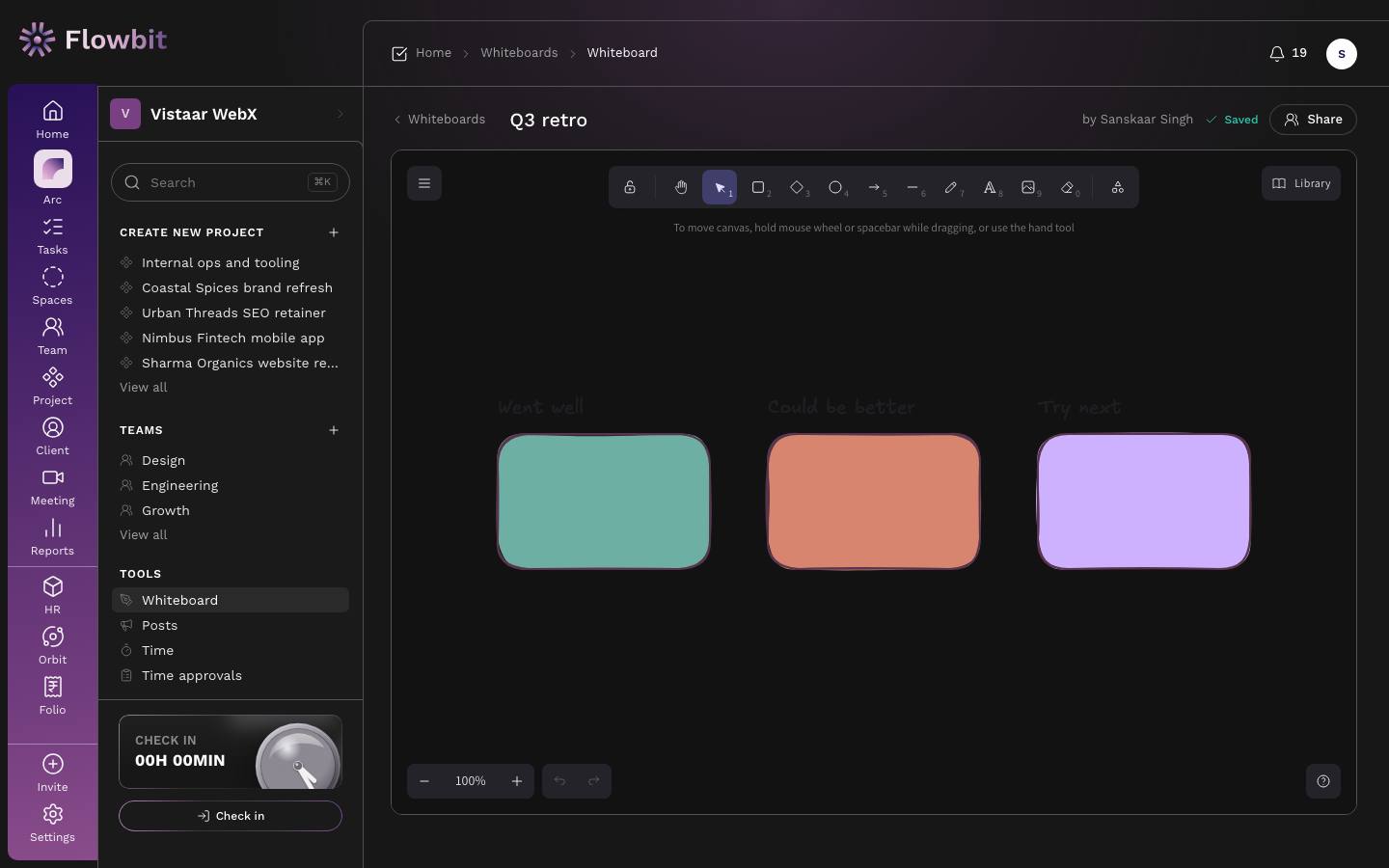The width and height of the screenshot is (1389, 868).
Task: Click the teal rectangle on canvas
Action: pyautogui.click(x=604, y=502)
